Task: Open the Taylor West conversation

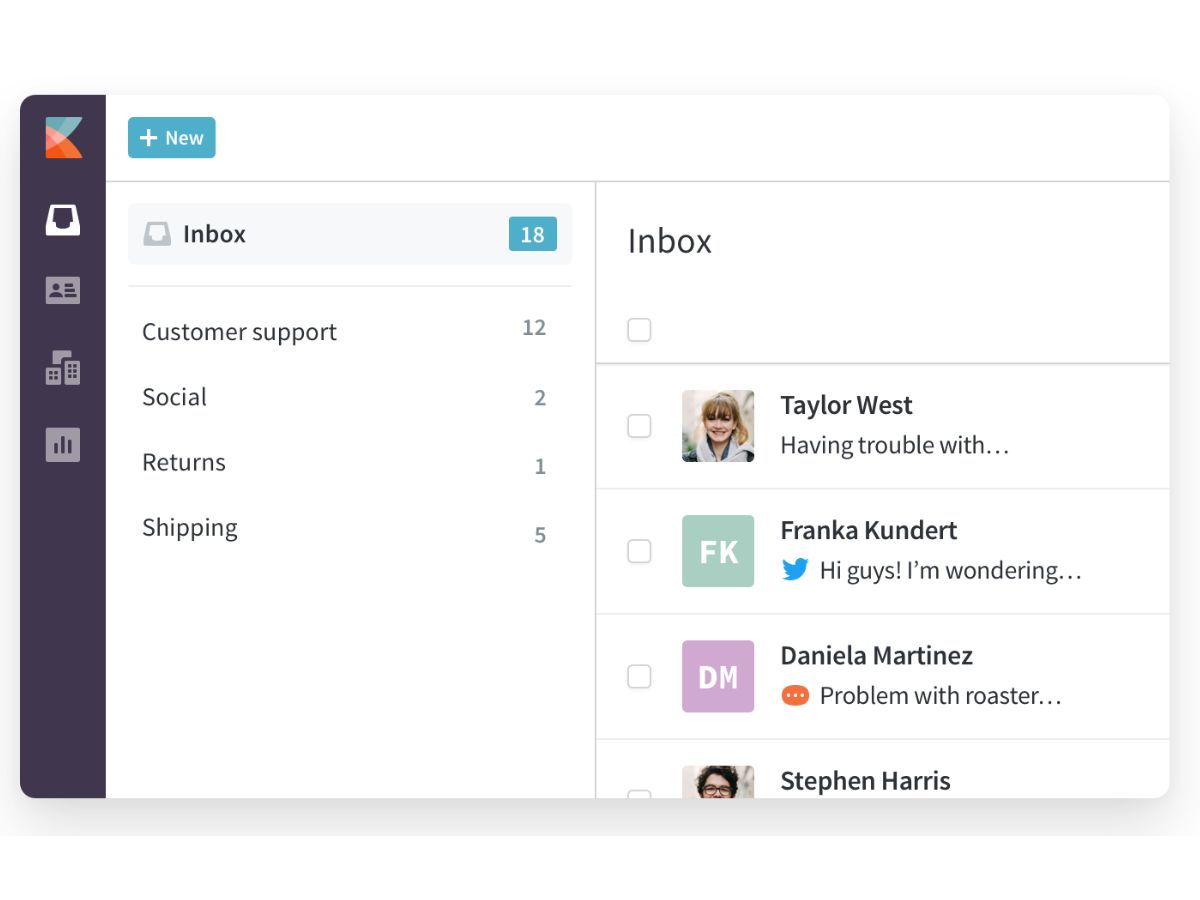Action: click(883, 426)
